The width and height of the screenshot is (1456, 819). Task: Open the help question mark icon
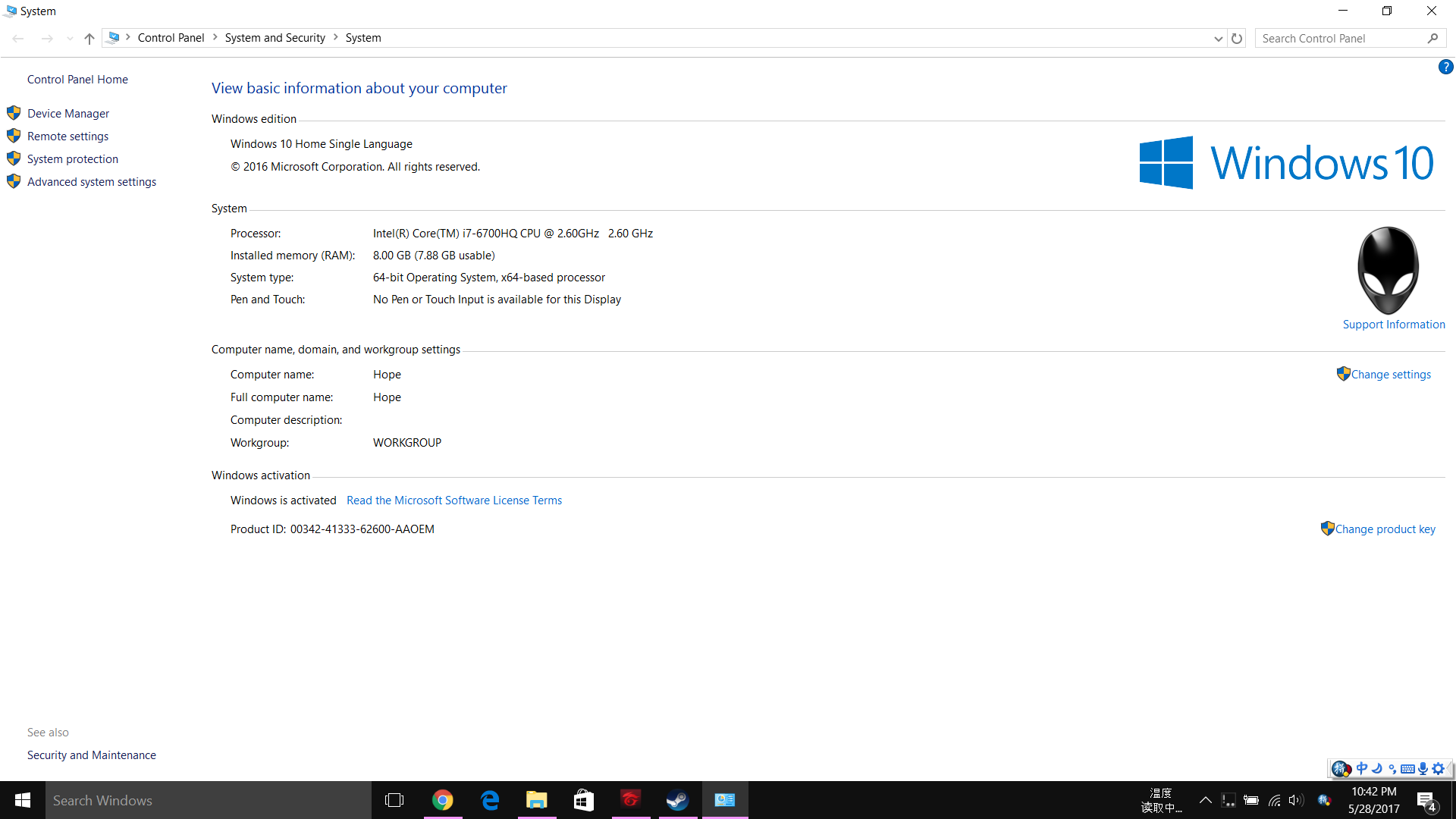tap(1445, 67)
